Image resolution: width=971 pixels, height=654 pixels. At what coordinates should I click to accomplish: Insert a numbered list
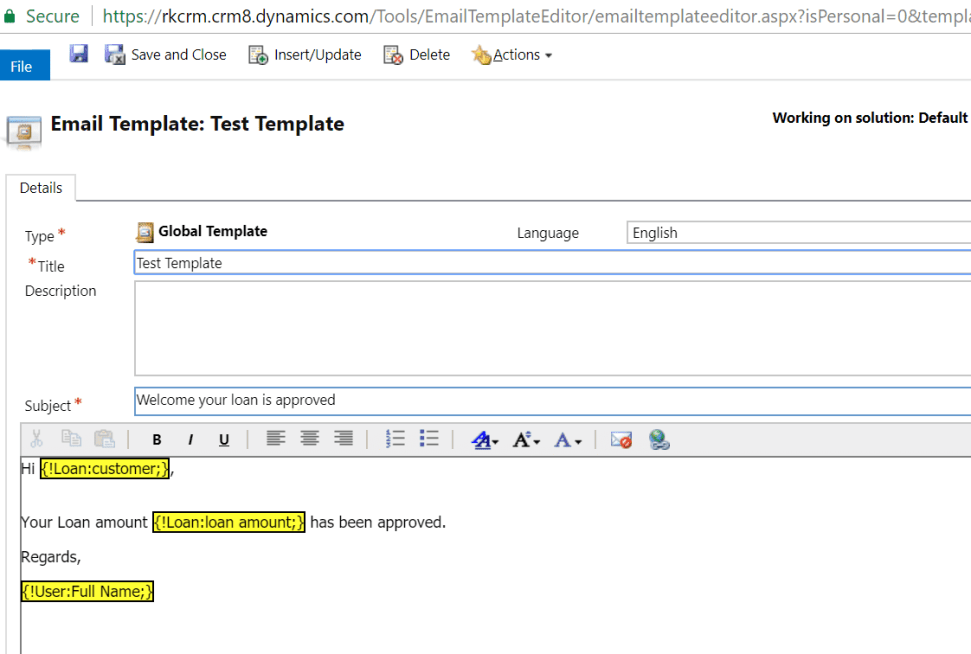click(x=395, y=439)
